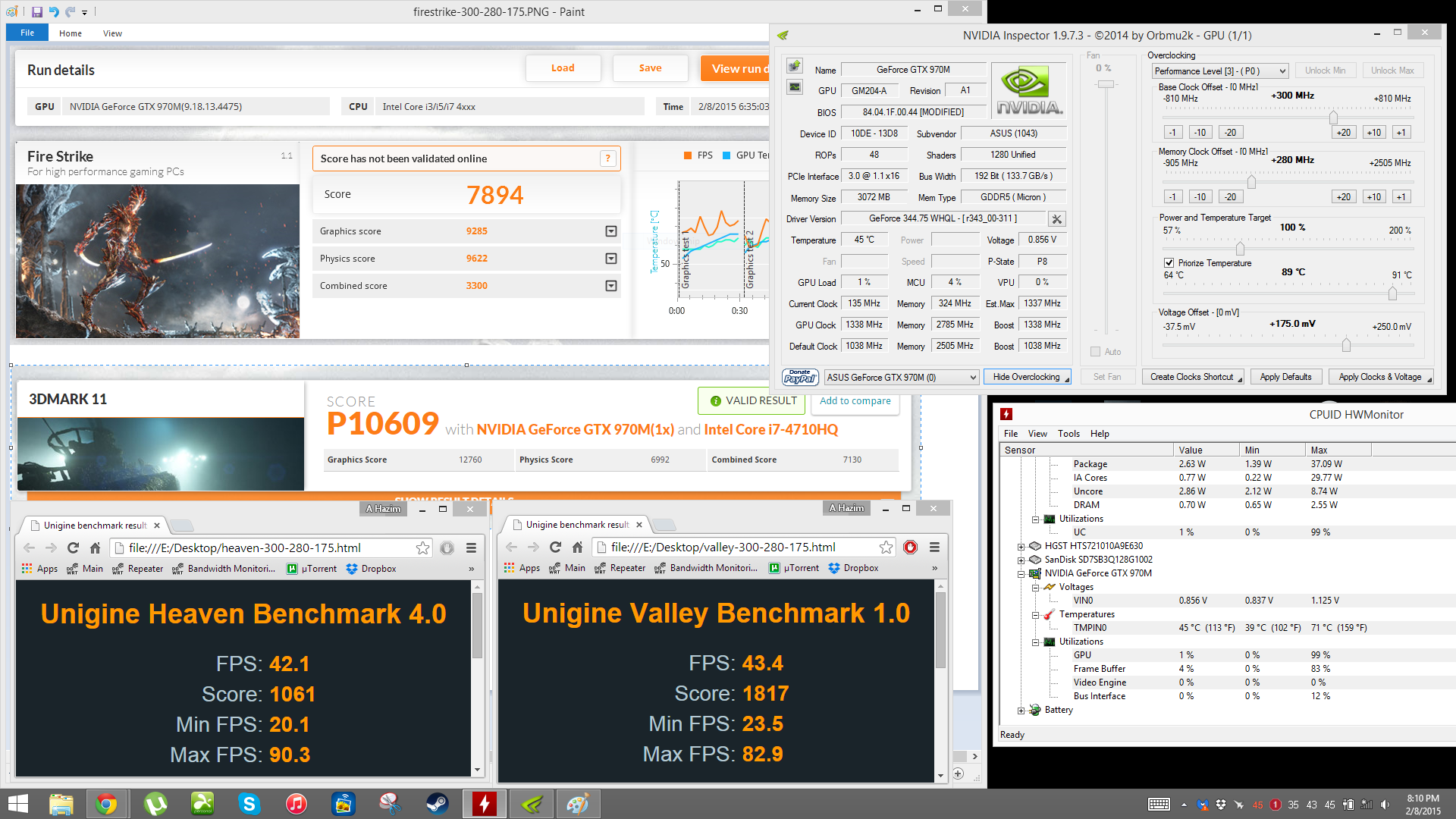Screen dimensions: 1456x819
Task: Go back in Valley browser window
Action: point(511,547)
